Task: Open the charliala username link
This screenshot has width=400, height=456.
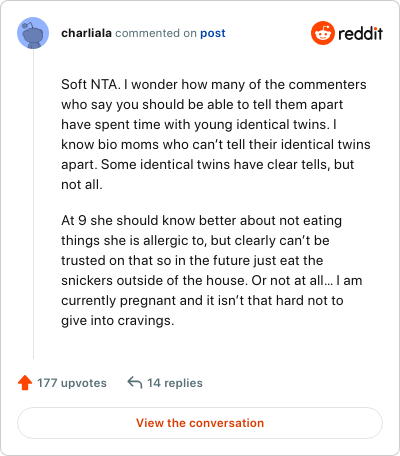Action: click(x=86, y=33)
